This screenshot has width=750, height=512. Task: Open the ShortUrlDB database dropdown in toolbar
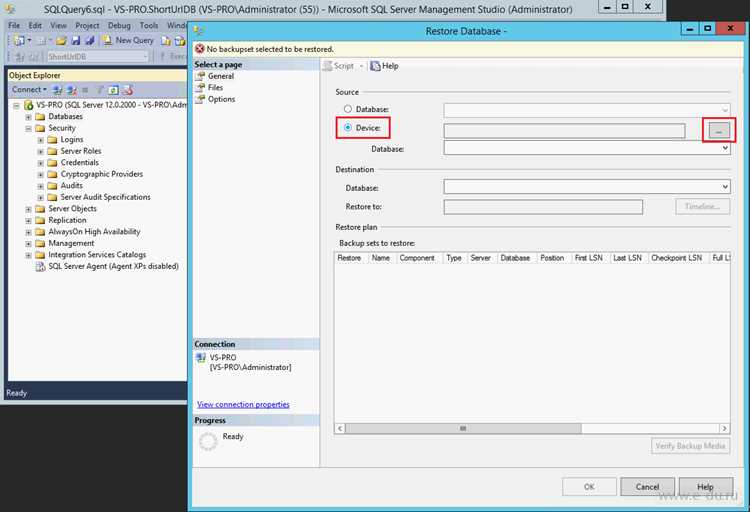(98, 56)
